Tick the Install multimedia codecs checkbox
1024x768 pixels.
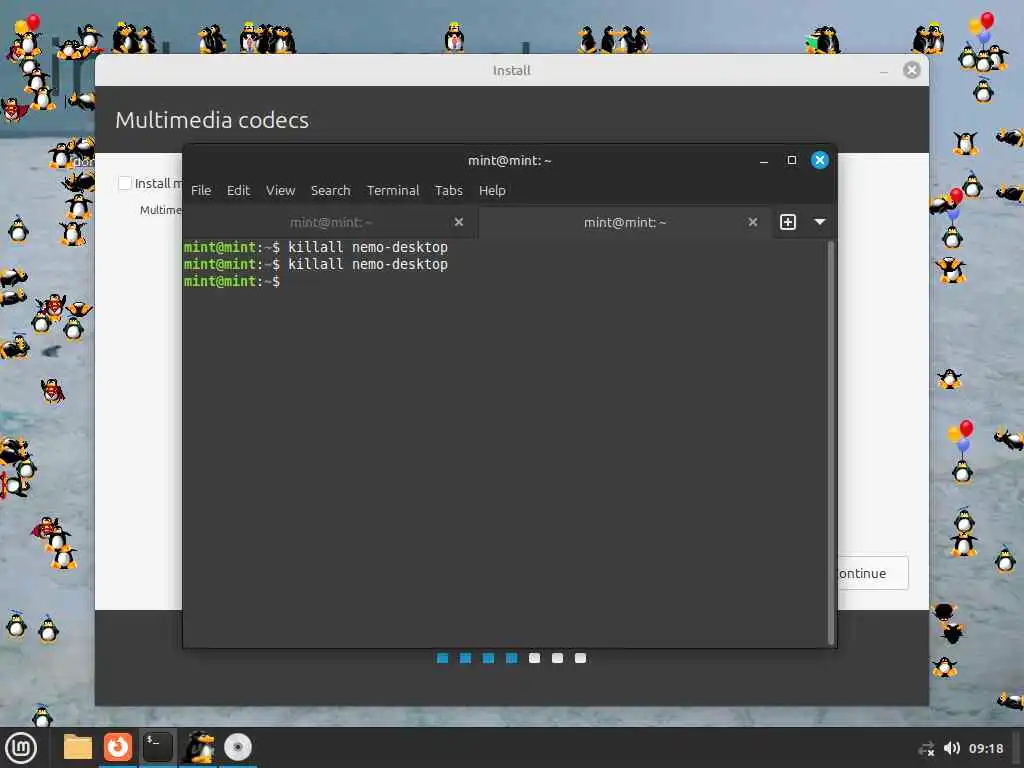(125, 184)
